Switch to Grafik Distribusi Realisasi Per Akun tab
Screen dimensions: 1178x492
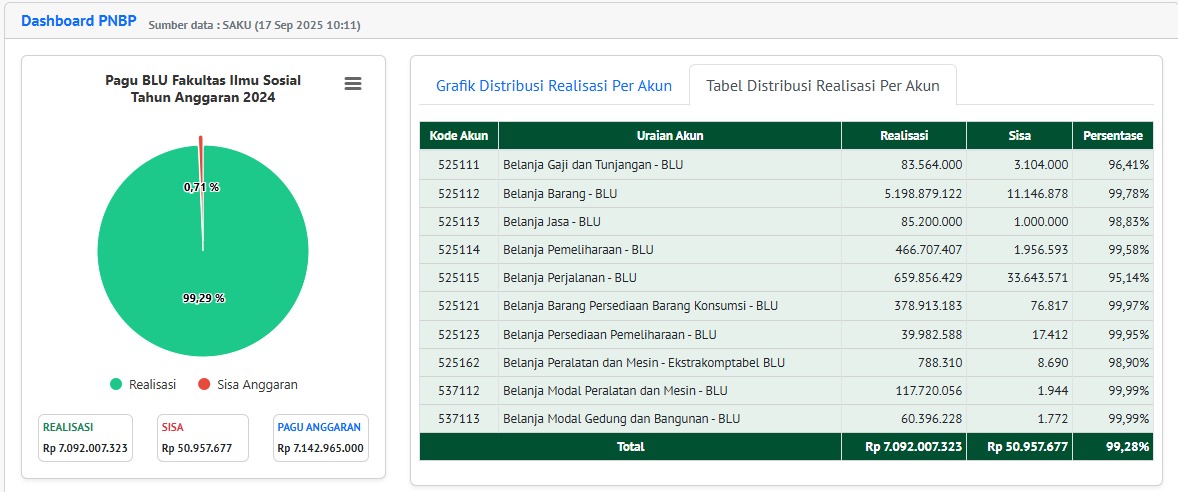point(552,86)
